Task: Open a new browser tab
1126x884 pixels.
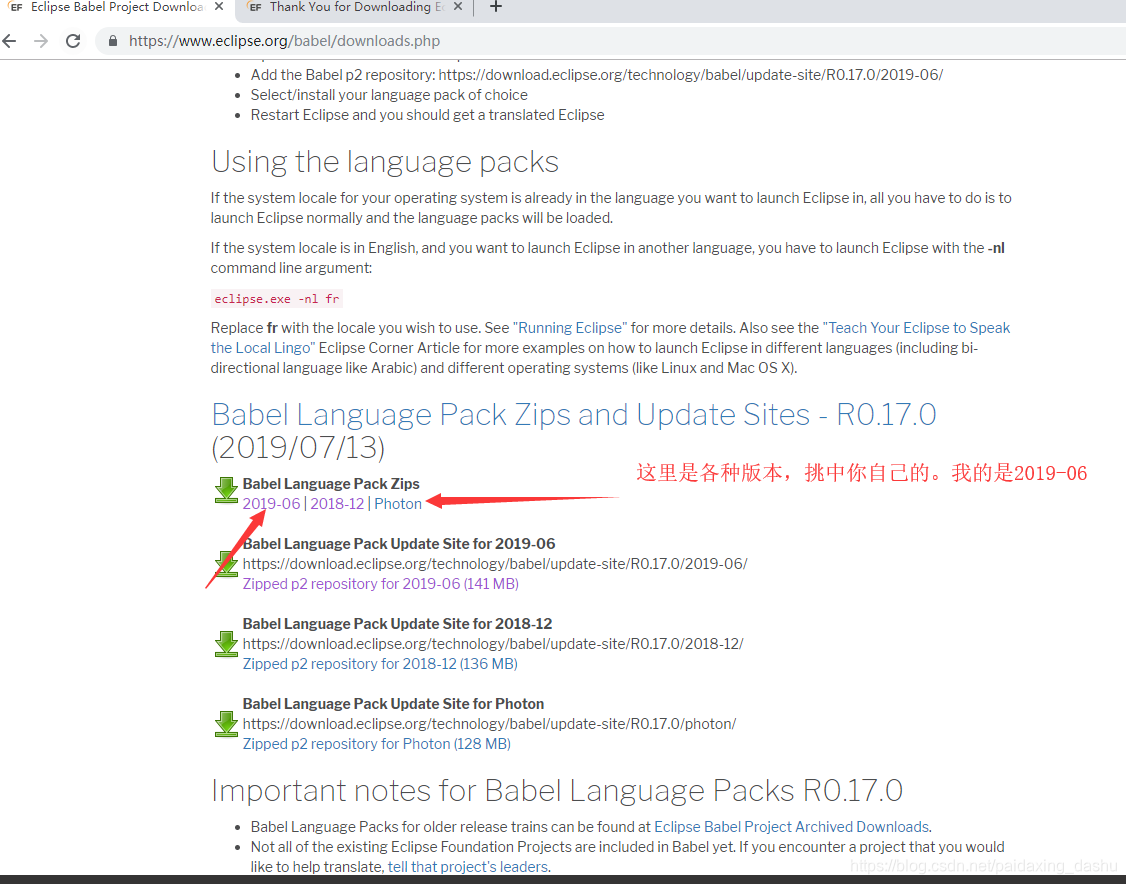Action: pyautogui.click(x=495, y=7)
